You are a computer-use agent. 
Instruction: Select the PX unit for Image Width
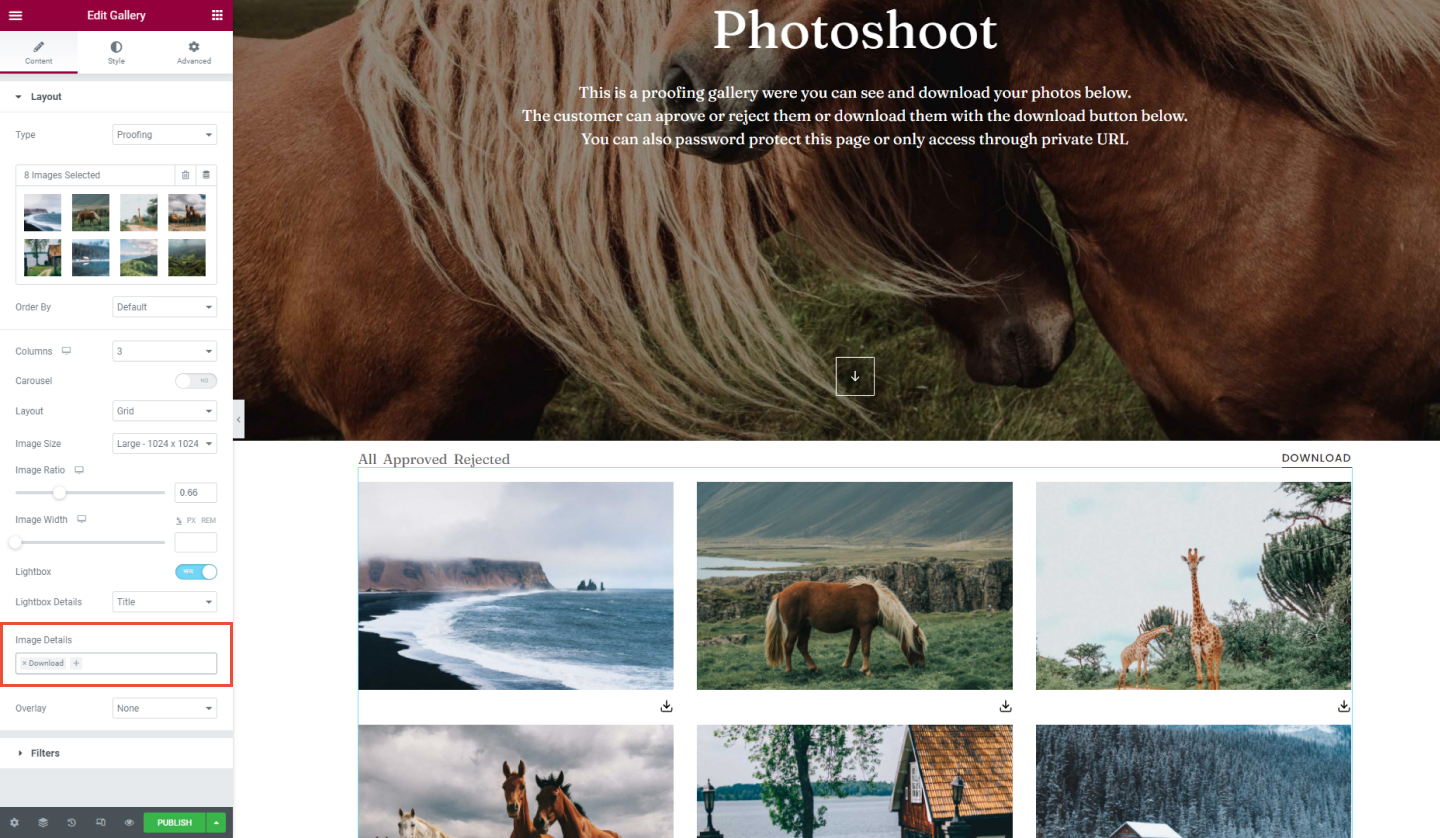click(x=191, y=520)
